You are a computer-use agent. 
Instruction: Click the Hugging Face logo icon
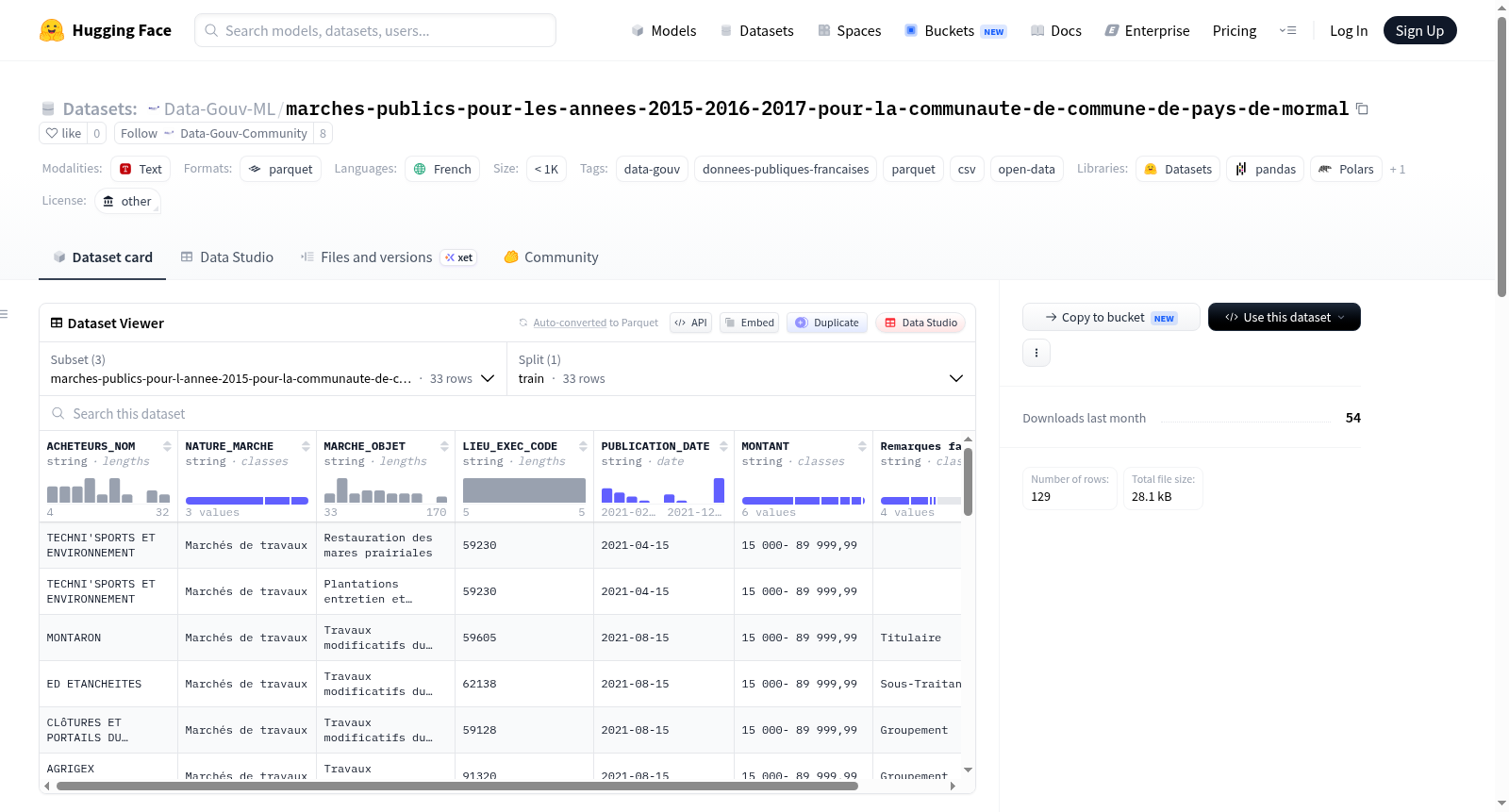pos(52,30)
